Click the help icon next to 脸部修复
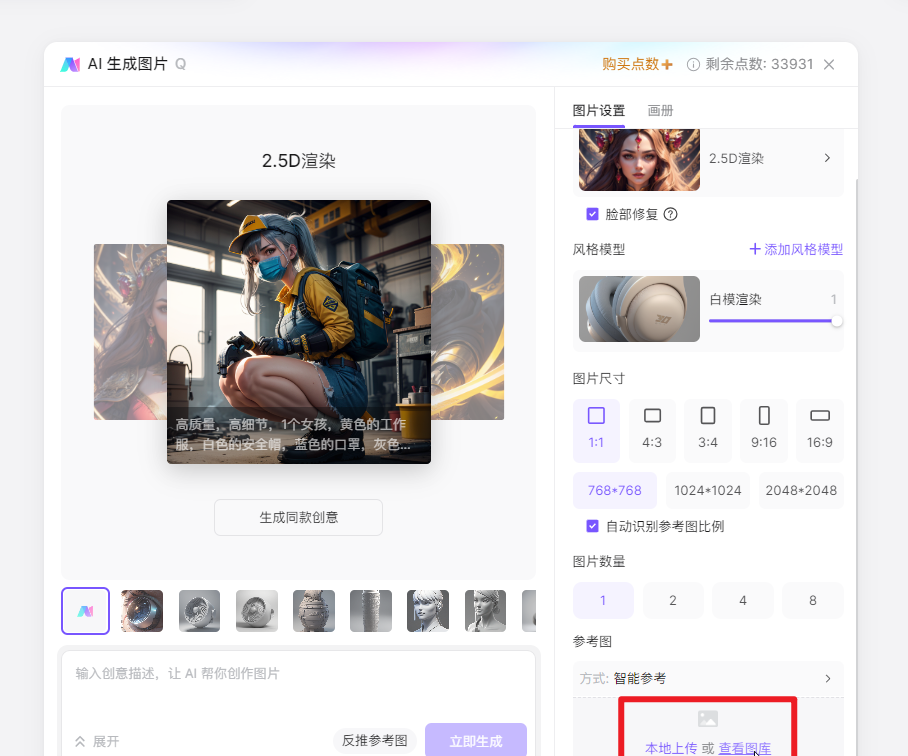Viewport: 908px width, 756px height. pyautogui.click(x=671, y=214)
